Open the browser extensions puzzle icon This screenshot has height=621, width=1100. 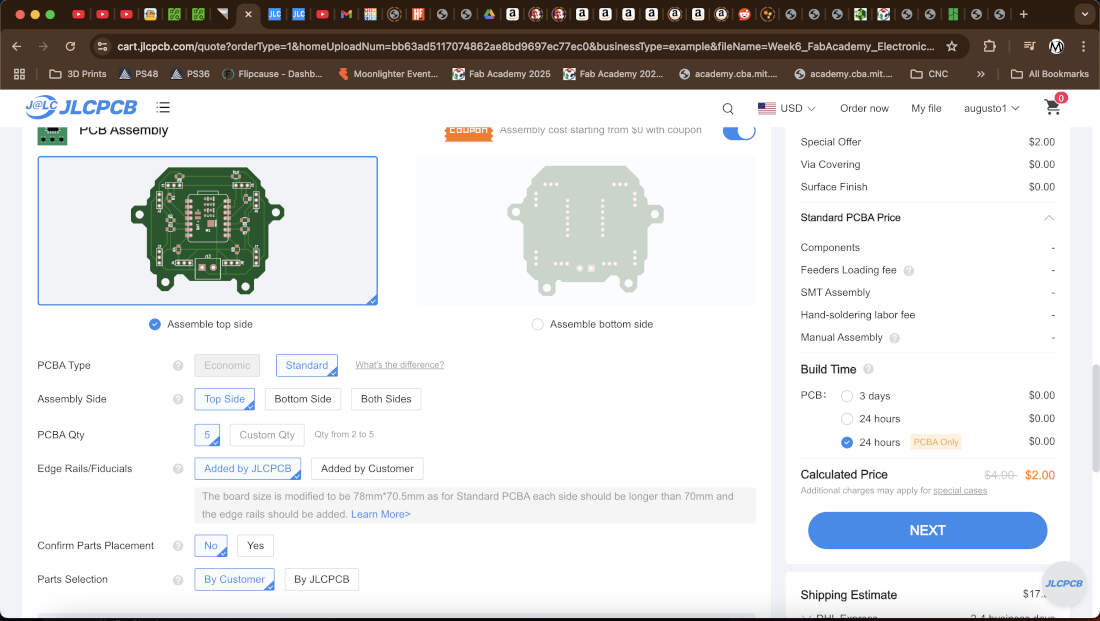[x=989, y=46]
